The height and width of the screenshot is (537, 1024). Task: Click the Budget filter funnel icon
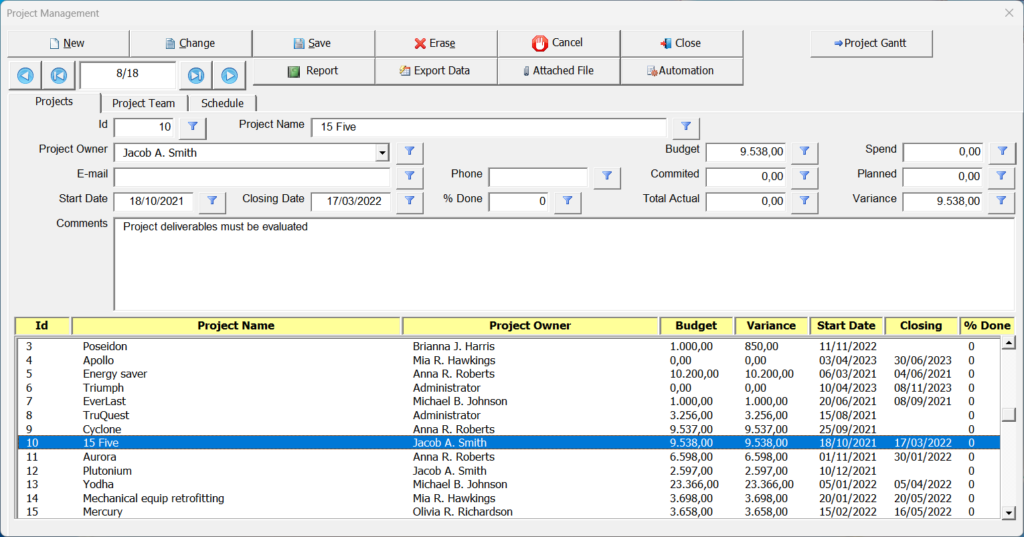[x=805, y=152]
